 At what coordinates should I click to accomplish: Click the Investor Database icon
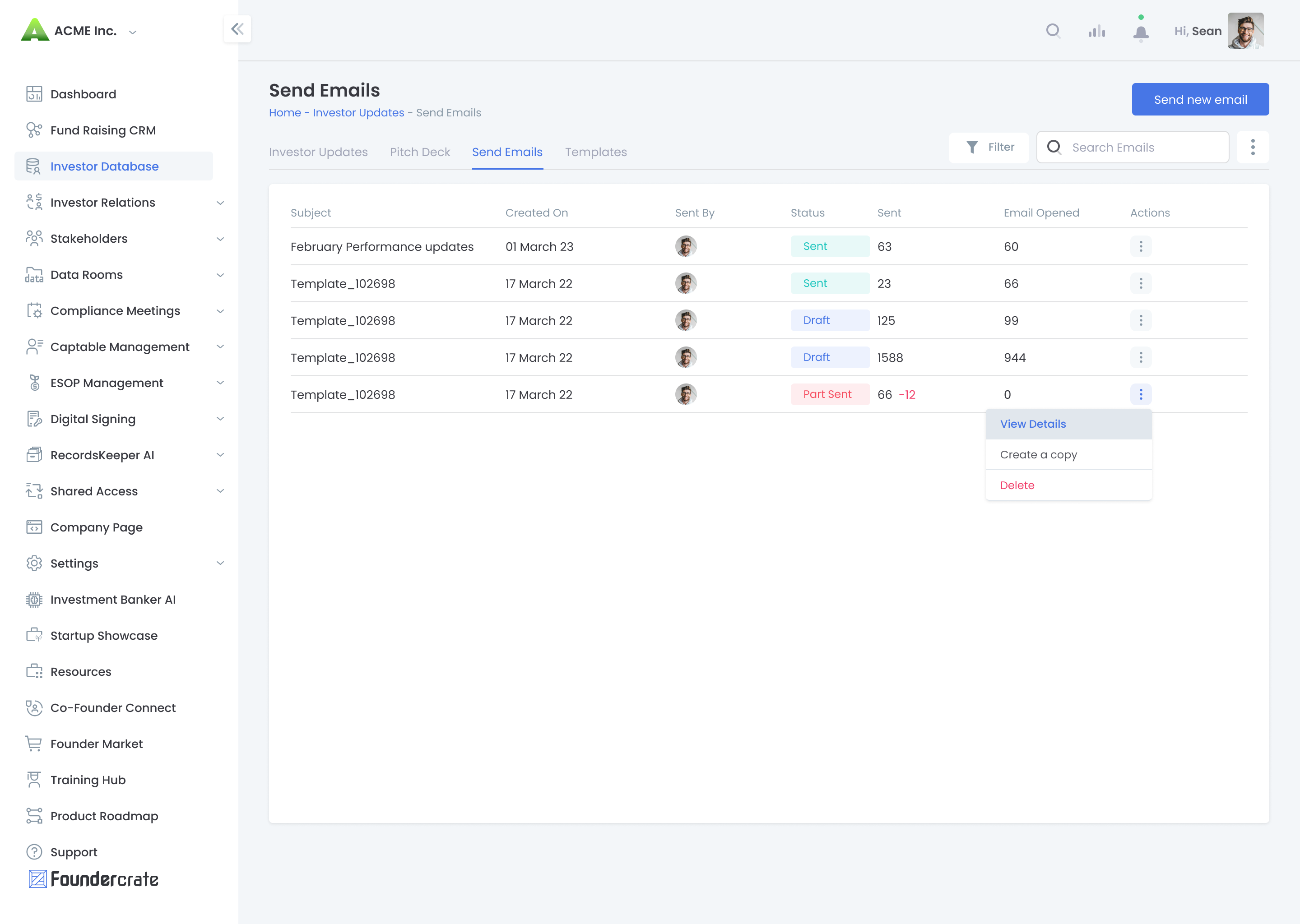(34, 166)
